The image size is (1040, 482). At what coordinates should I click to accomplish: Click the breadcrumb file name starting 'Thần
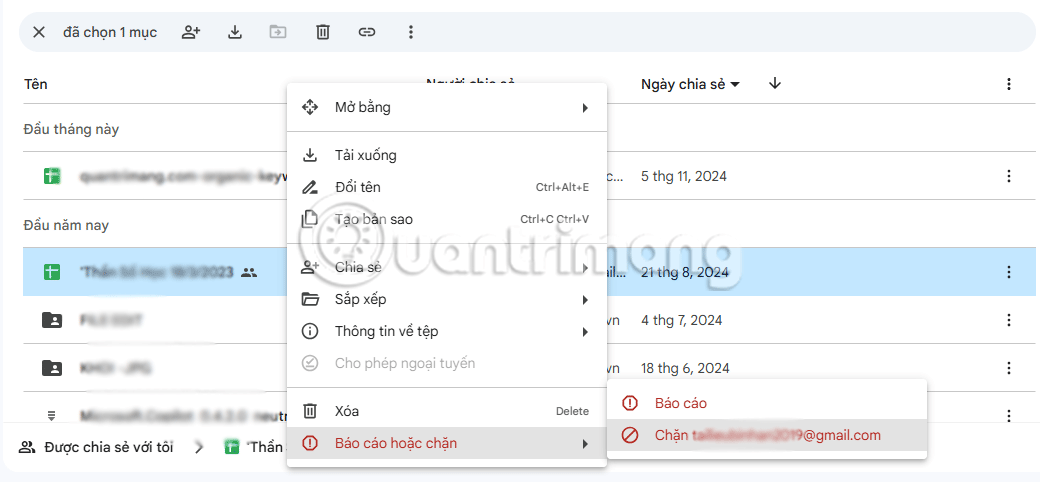(267, 447)
